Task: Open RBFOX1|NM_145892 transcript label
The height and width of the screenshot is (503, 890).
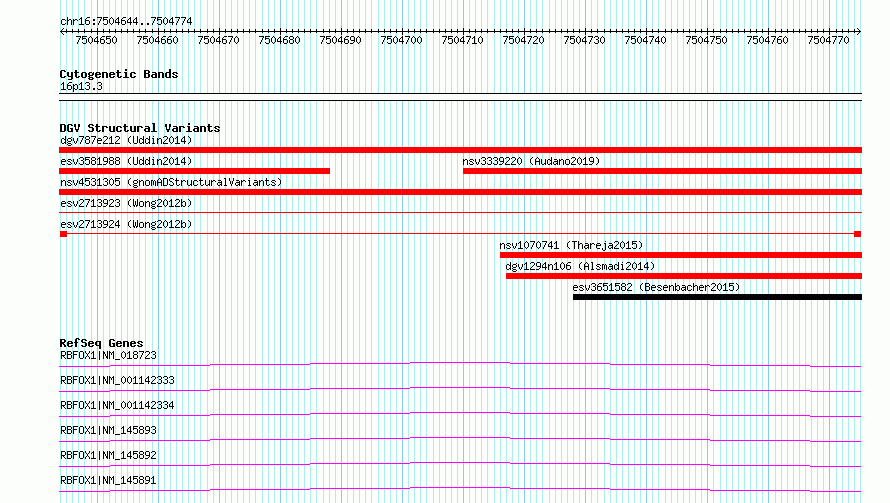Action: (108, 455)
